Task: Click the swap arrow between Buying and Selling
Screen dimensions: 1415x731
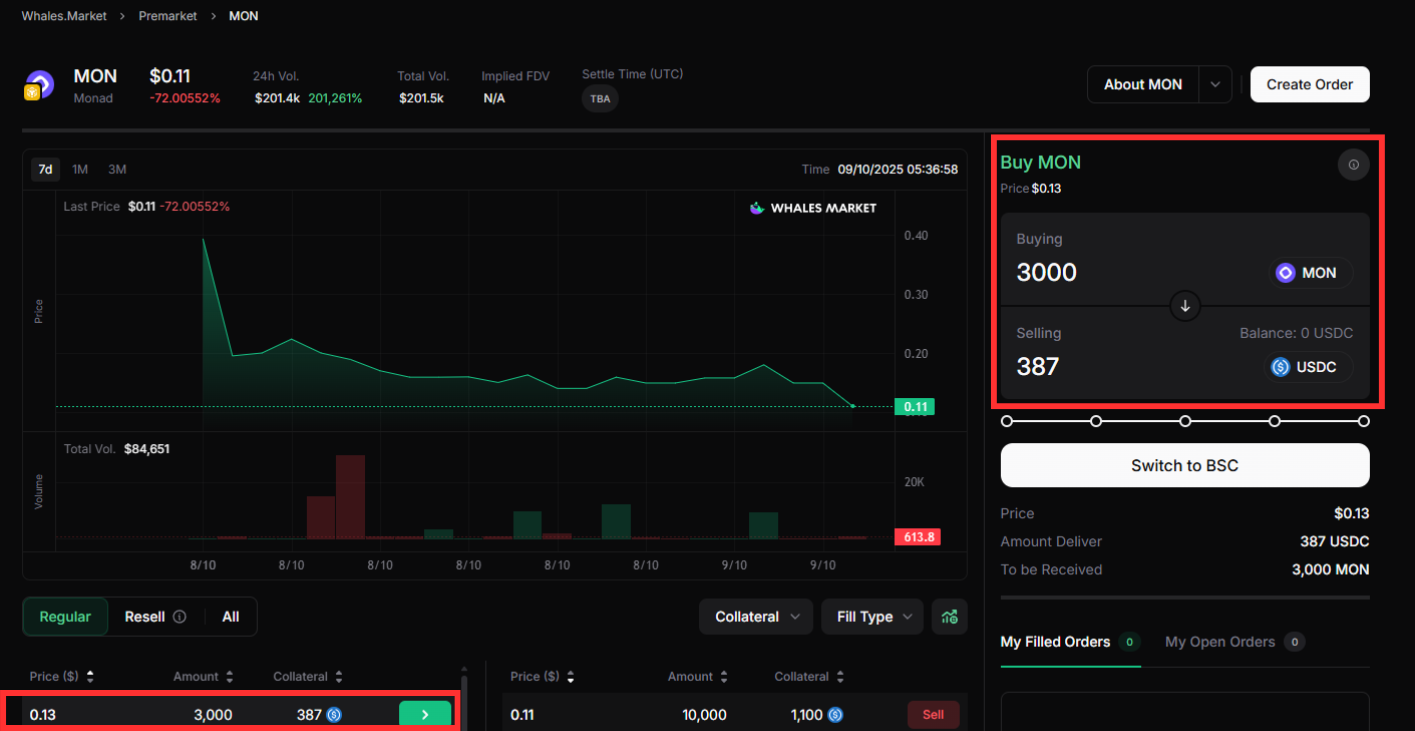Action: point(1185,306)
